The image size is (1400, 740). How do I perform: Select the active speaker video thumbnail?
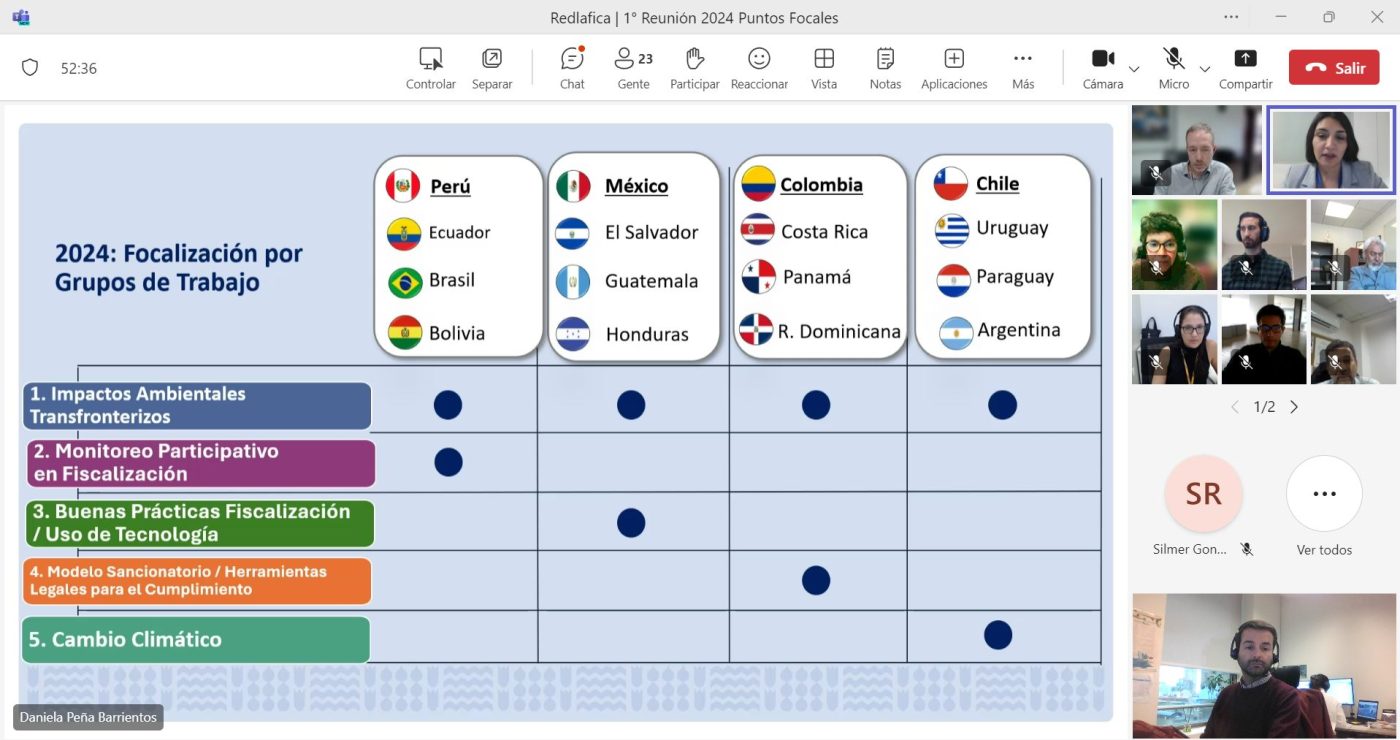(x=1330, y=150)
